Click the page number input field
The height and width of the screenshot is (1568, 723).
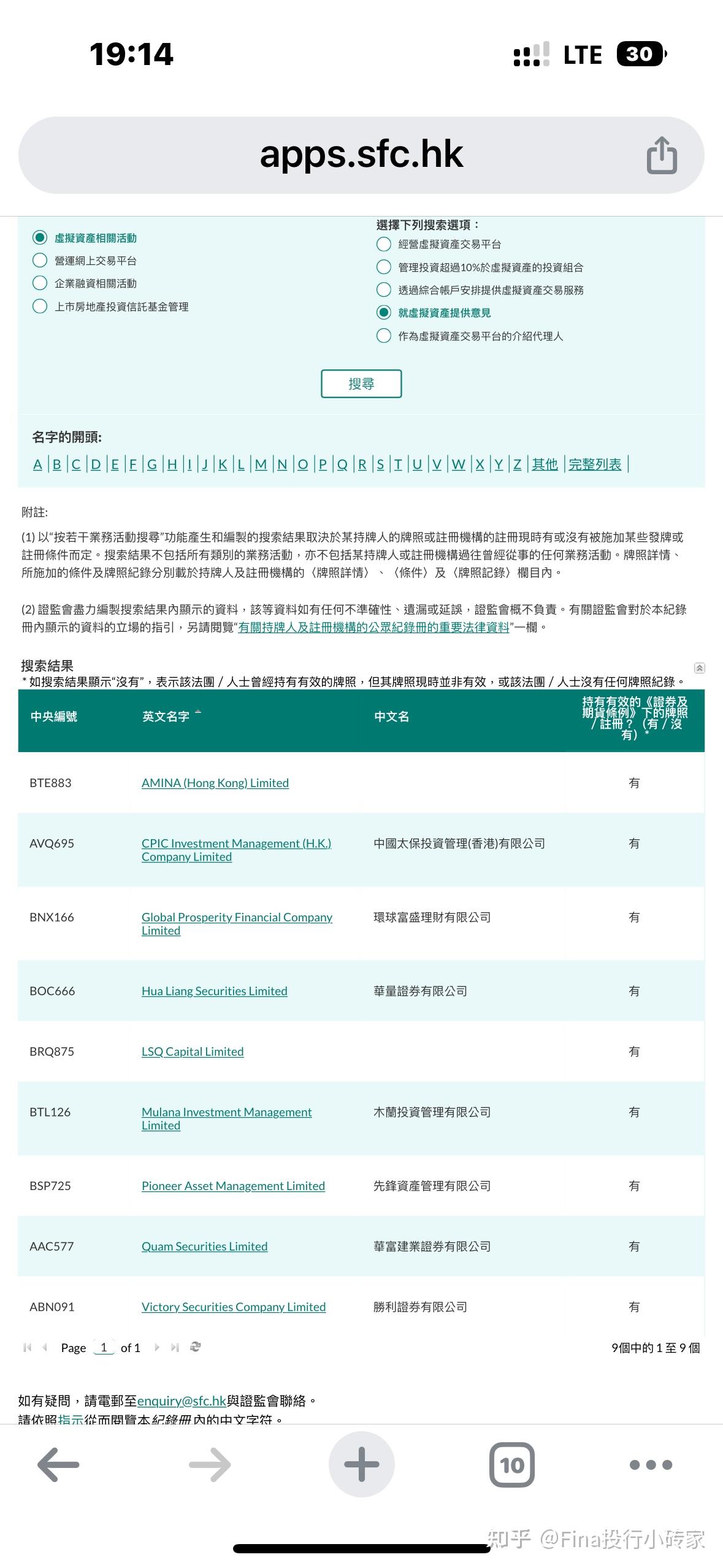pyautogui.click(x=104, y=1347)
